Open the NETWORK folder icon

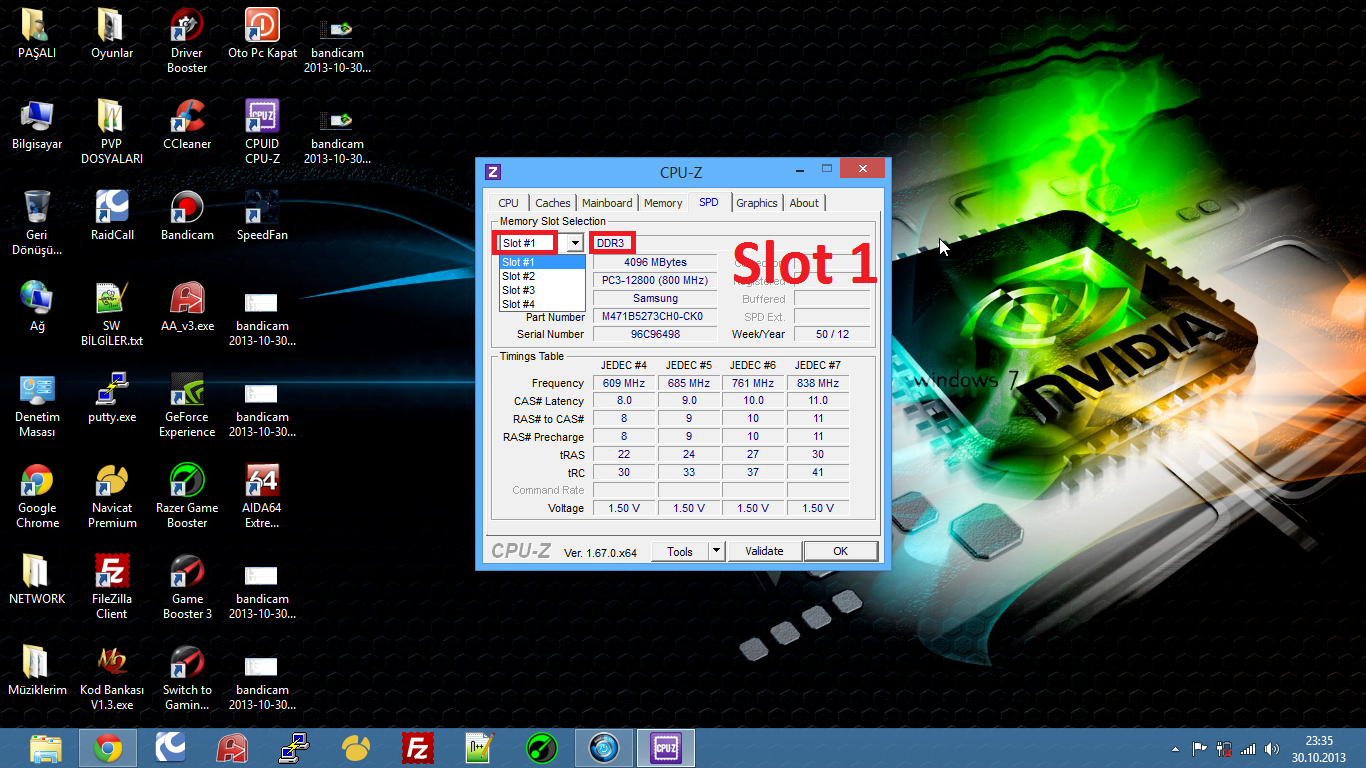click(37, 579)
